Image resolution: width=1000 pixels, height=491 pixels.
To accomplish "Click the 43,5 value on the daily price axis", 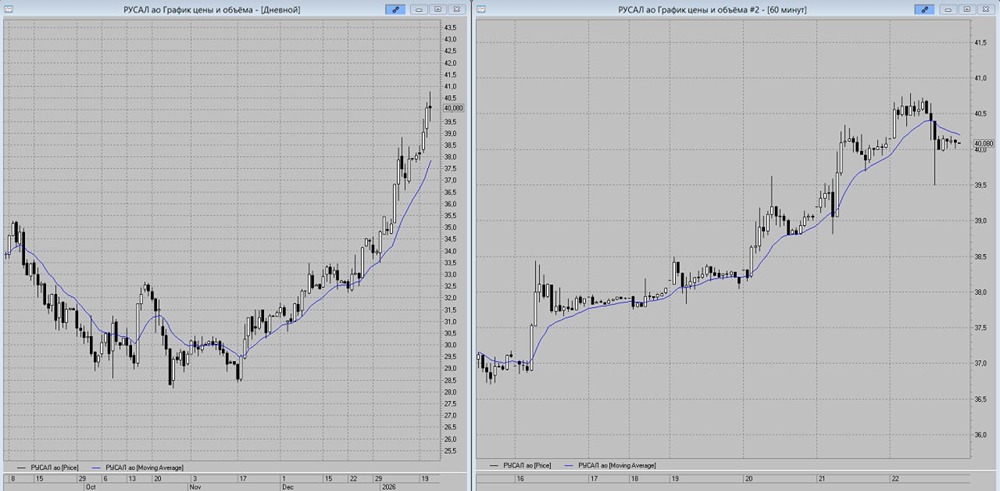I will (450, 27).
